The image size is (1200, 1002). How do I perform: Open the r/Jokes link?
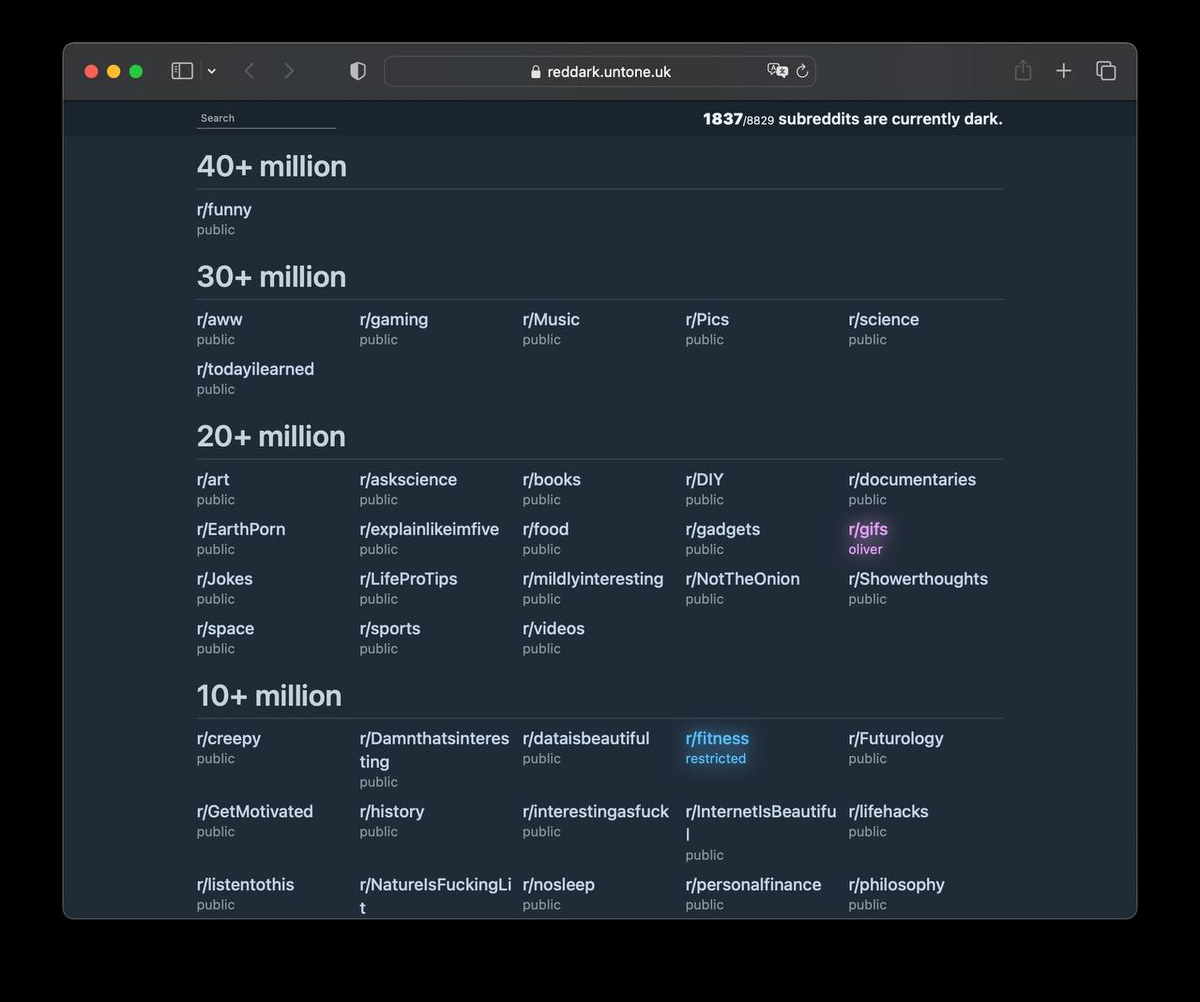[x=225, y=579]
